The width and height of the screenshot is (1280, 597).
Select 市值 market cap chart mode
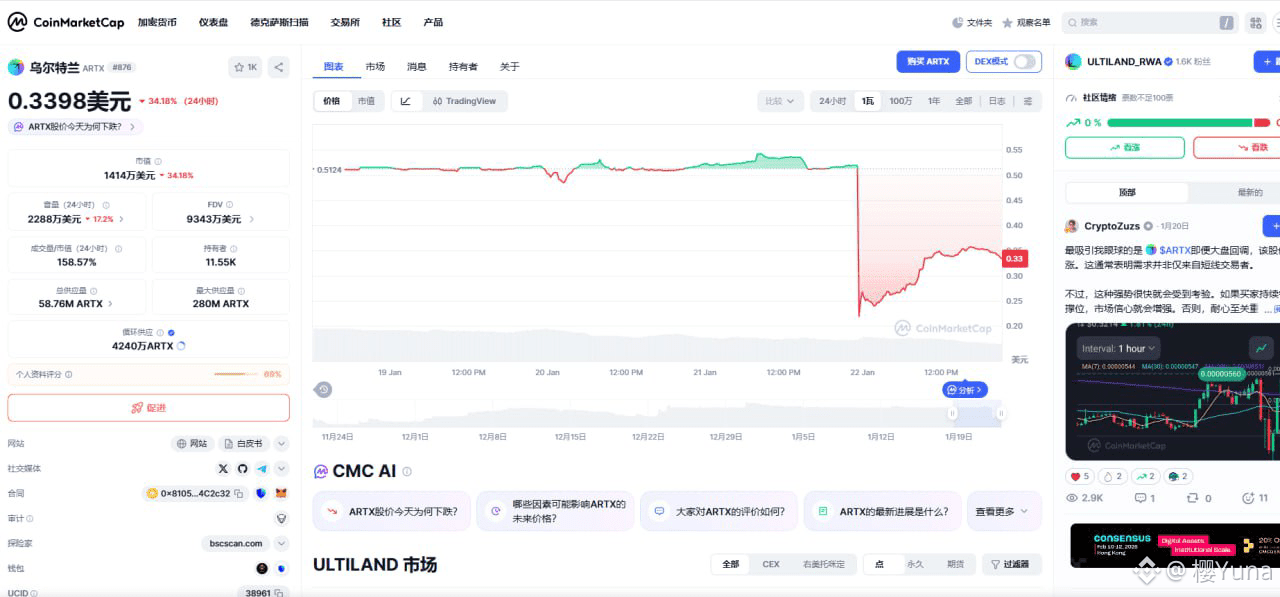tap(366, 101)
